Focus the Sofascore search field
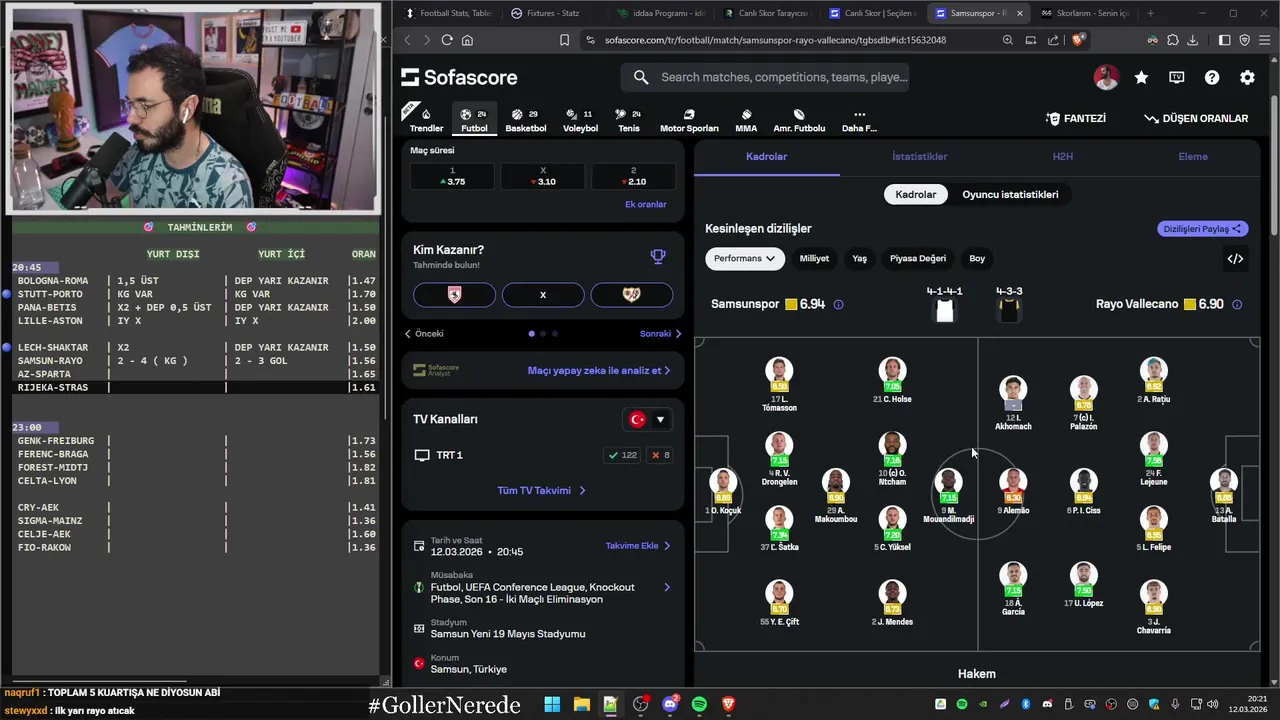Screen dimensions: 1280x720 [x=766, y=77]
